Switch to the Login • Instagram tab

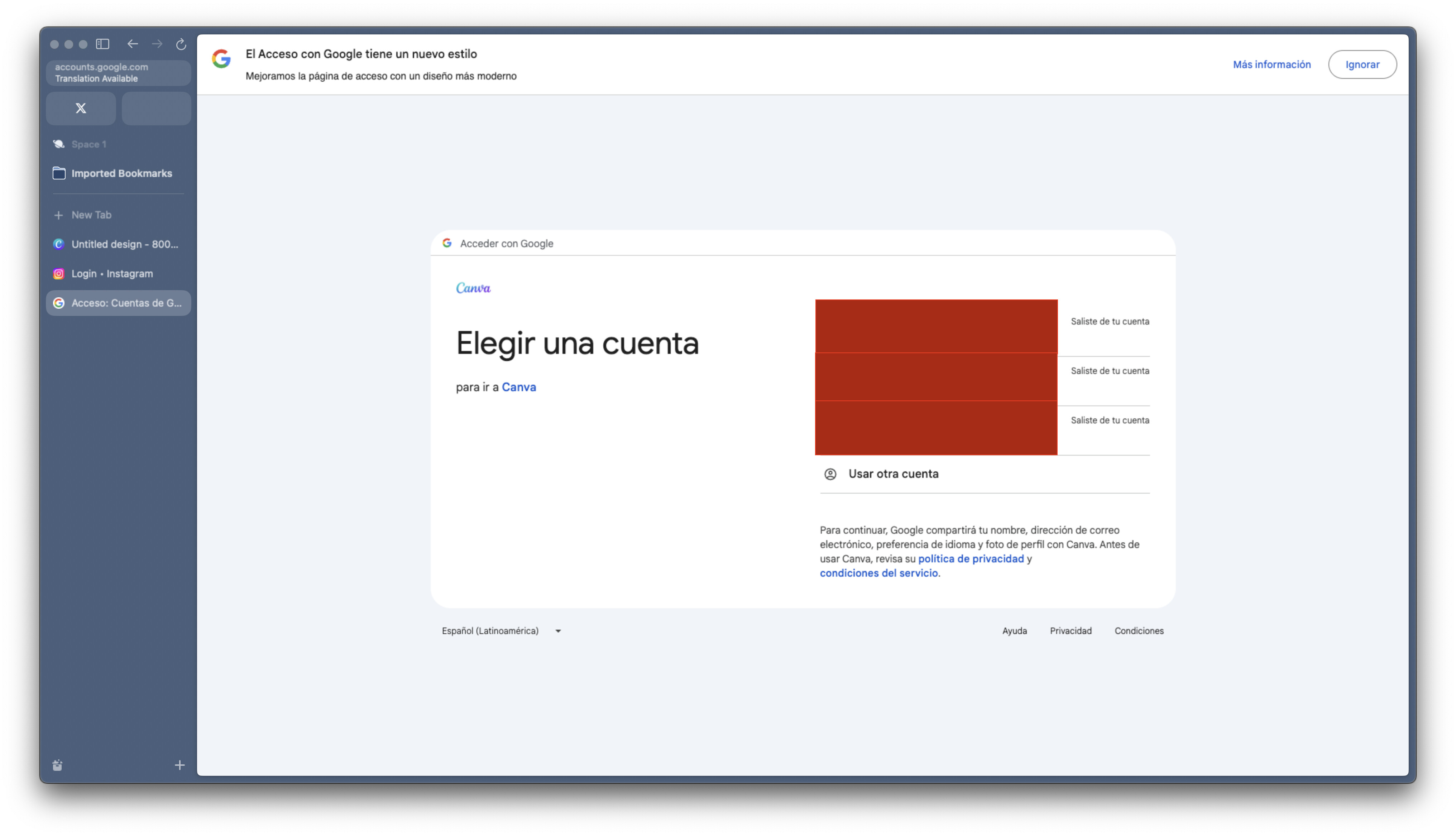[x=118, y=274]
